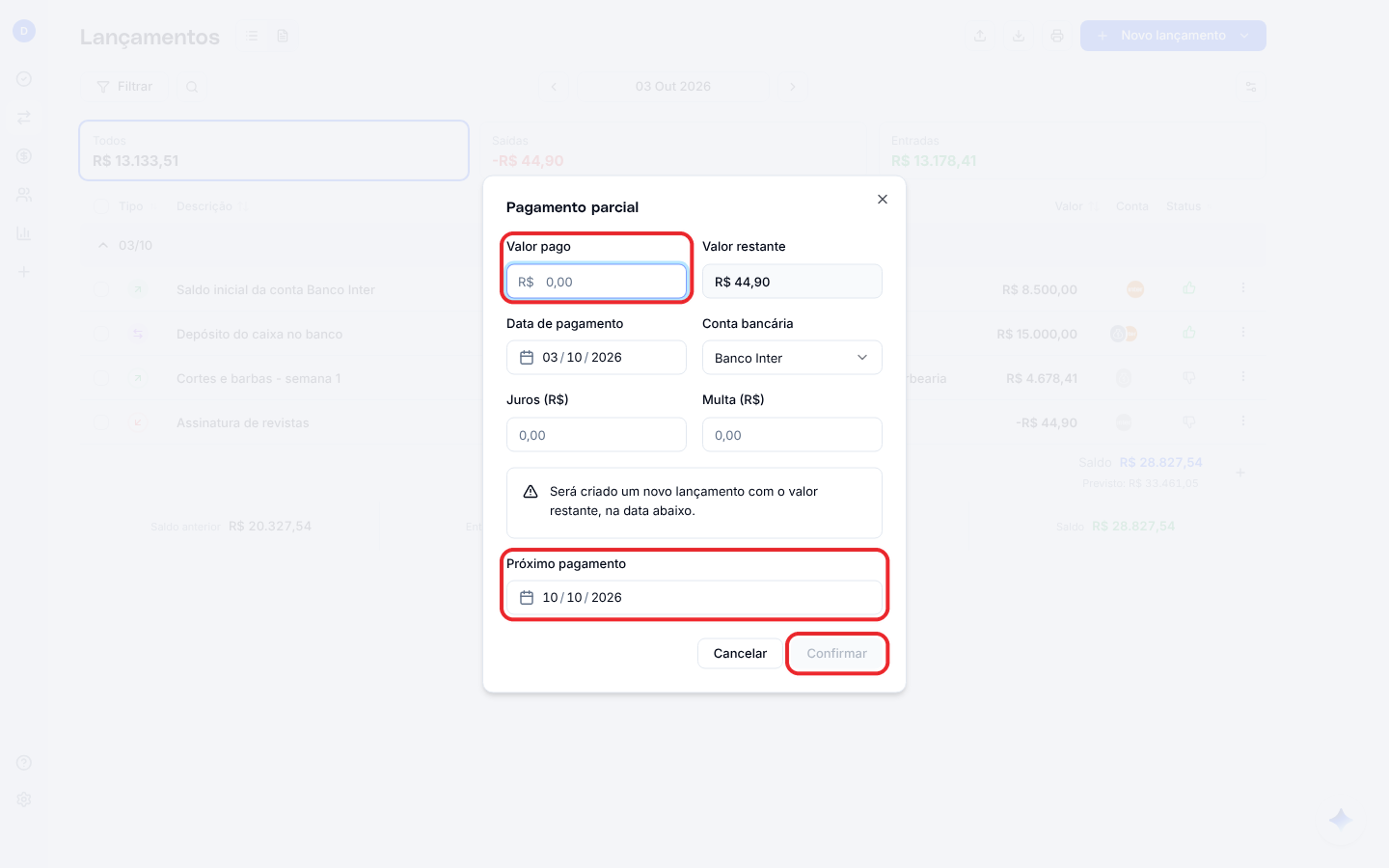Toggle the select-all checkbox in table header

tap(102, 206)
